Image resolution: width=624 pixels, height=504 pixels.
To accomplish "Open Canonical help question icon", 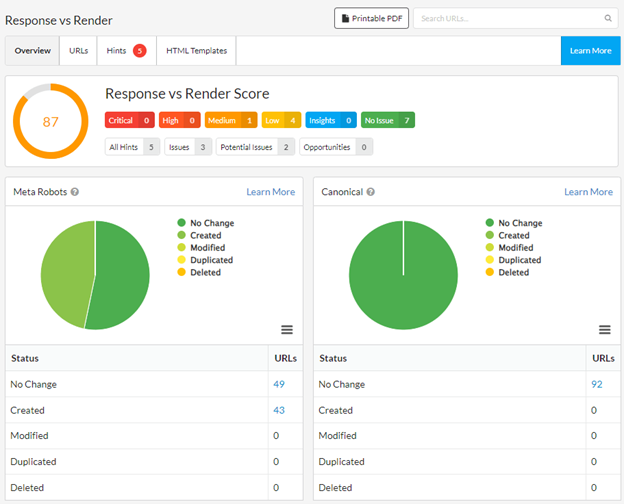I will [x=370, y=192].
